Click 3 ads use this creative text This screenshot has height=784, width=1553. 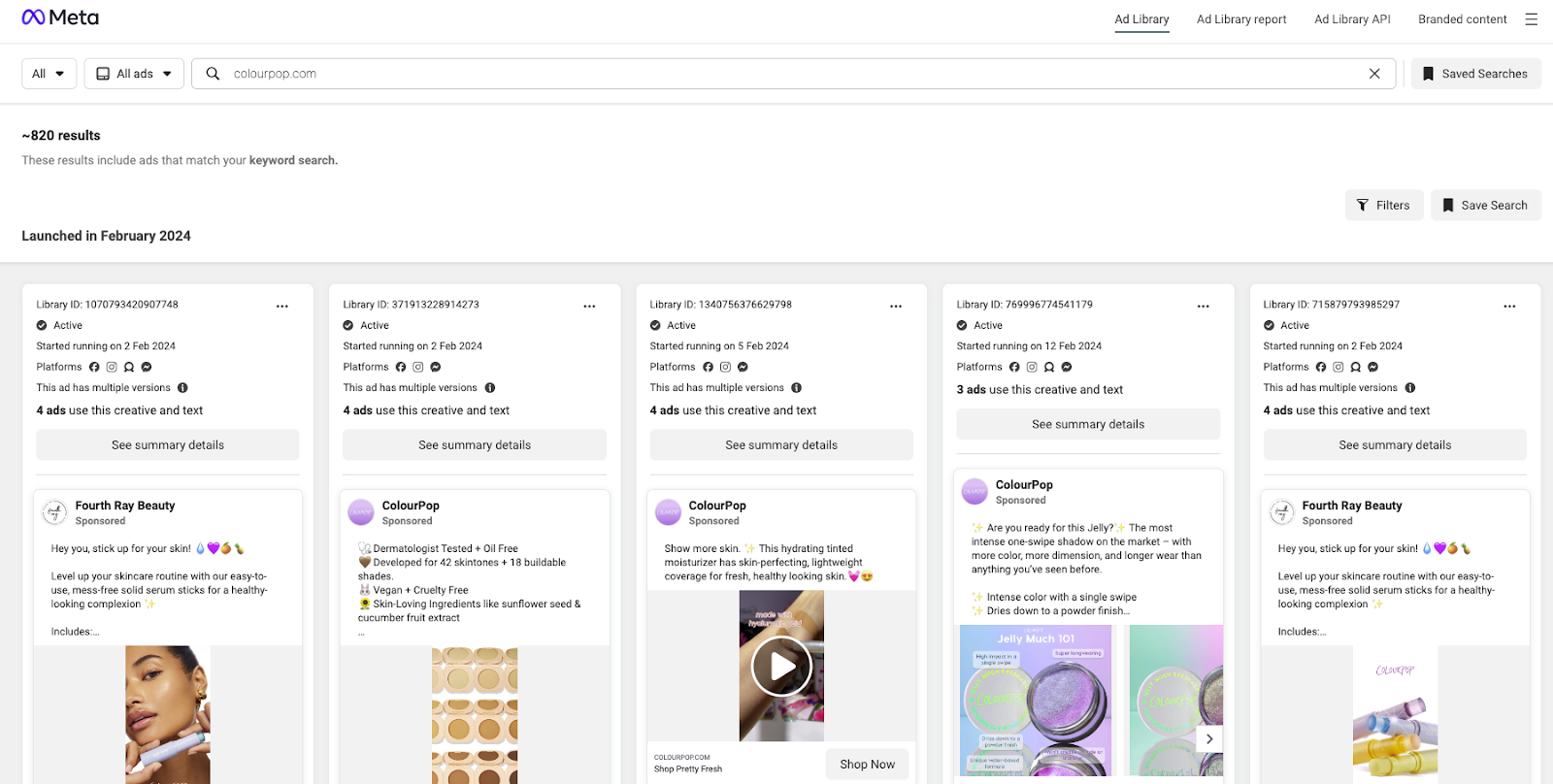tap(1040, 390)
